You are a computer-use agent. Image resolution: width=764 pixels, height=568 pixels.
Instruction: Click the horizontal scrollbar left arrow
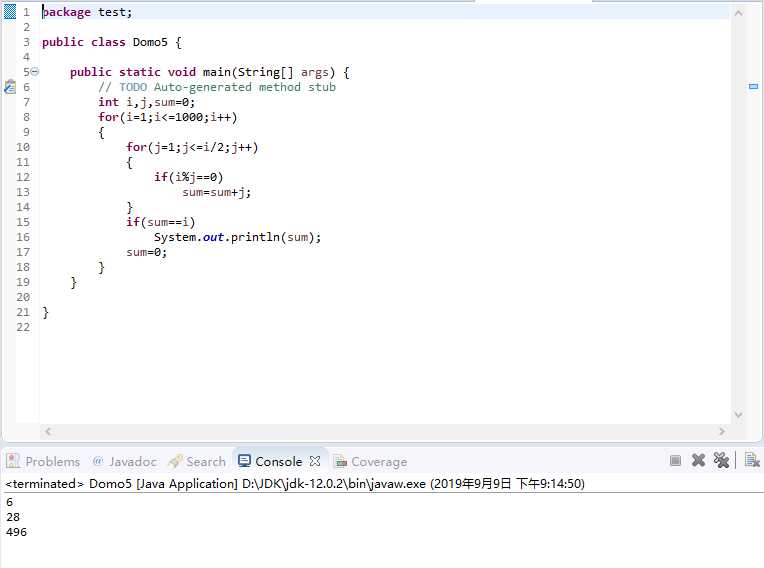[x=48, y=431]
